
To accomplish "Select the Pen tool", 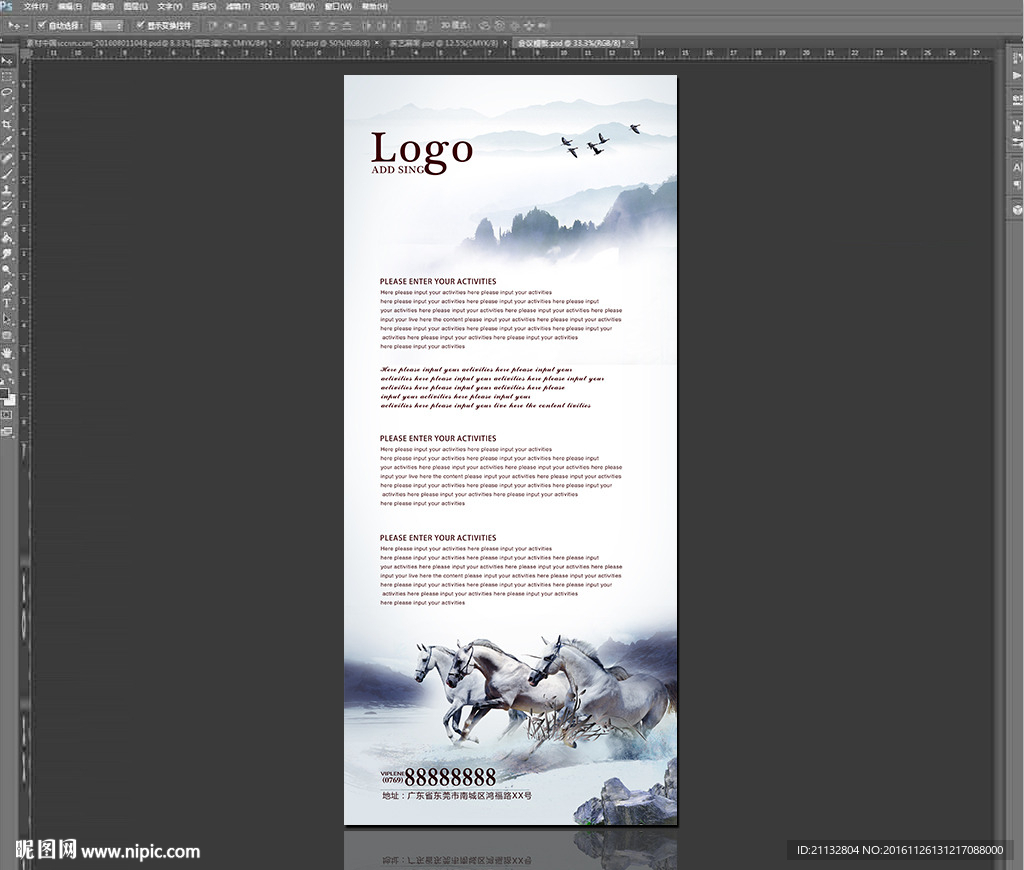I will click(x=7, y=286).
